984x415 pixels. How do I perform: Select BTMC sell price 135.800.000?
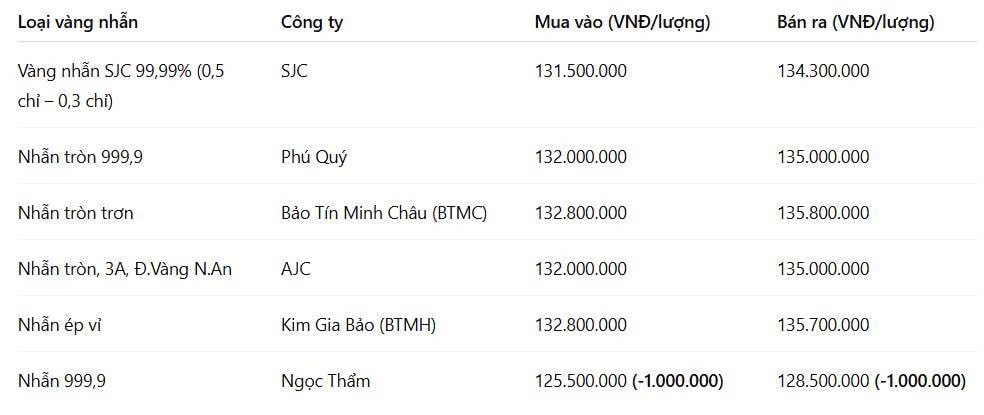823,213
